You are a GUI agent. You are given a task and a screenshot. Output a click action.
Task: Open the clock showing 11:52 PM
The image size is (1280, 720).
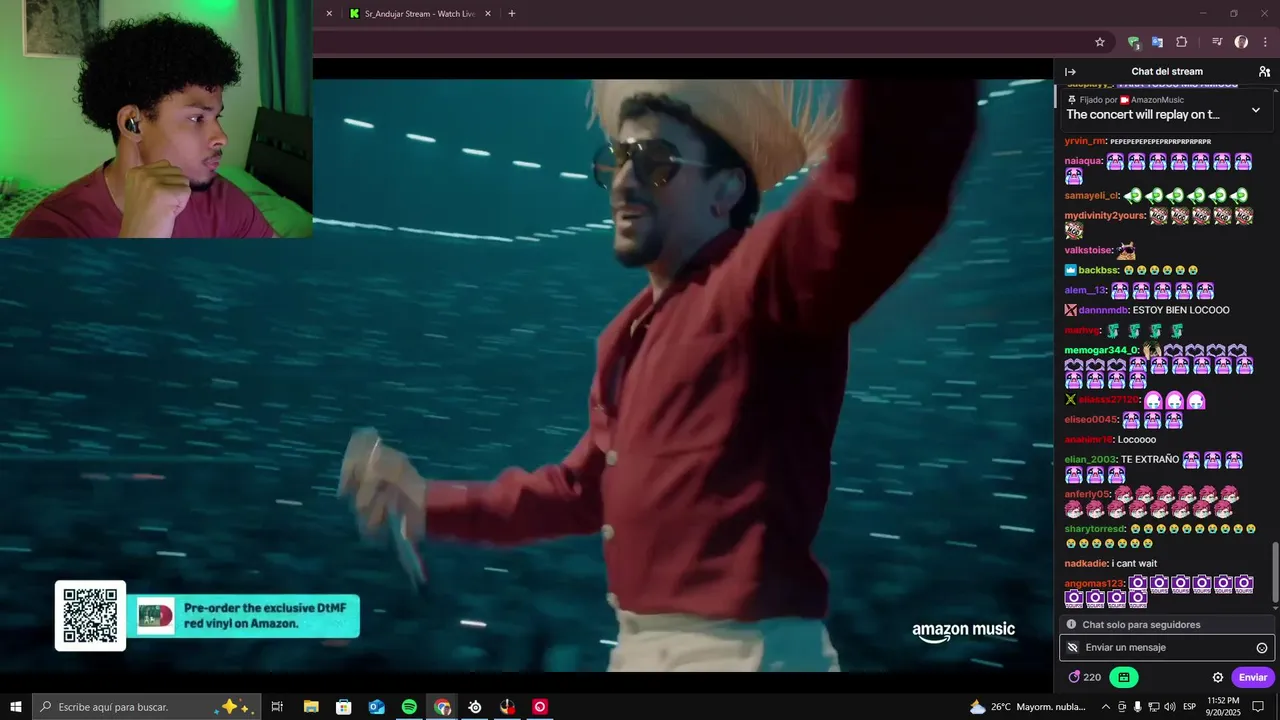1223,707
